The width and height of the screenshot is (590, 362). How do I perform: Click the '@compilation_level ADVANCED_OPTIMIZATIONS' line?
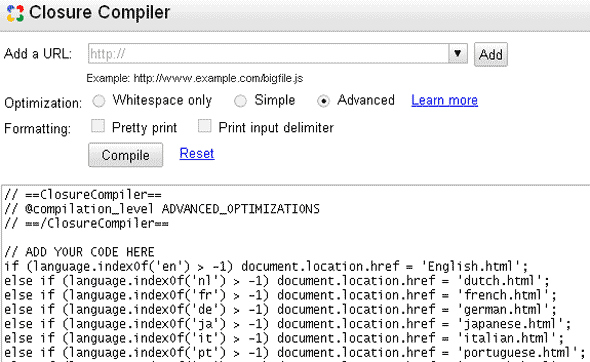(x=162, y=209)
